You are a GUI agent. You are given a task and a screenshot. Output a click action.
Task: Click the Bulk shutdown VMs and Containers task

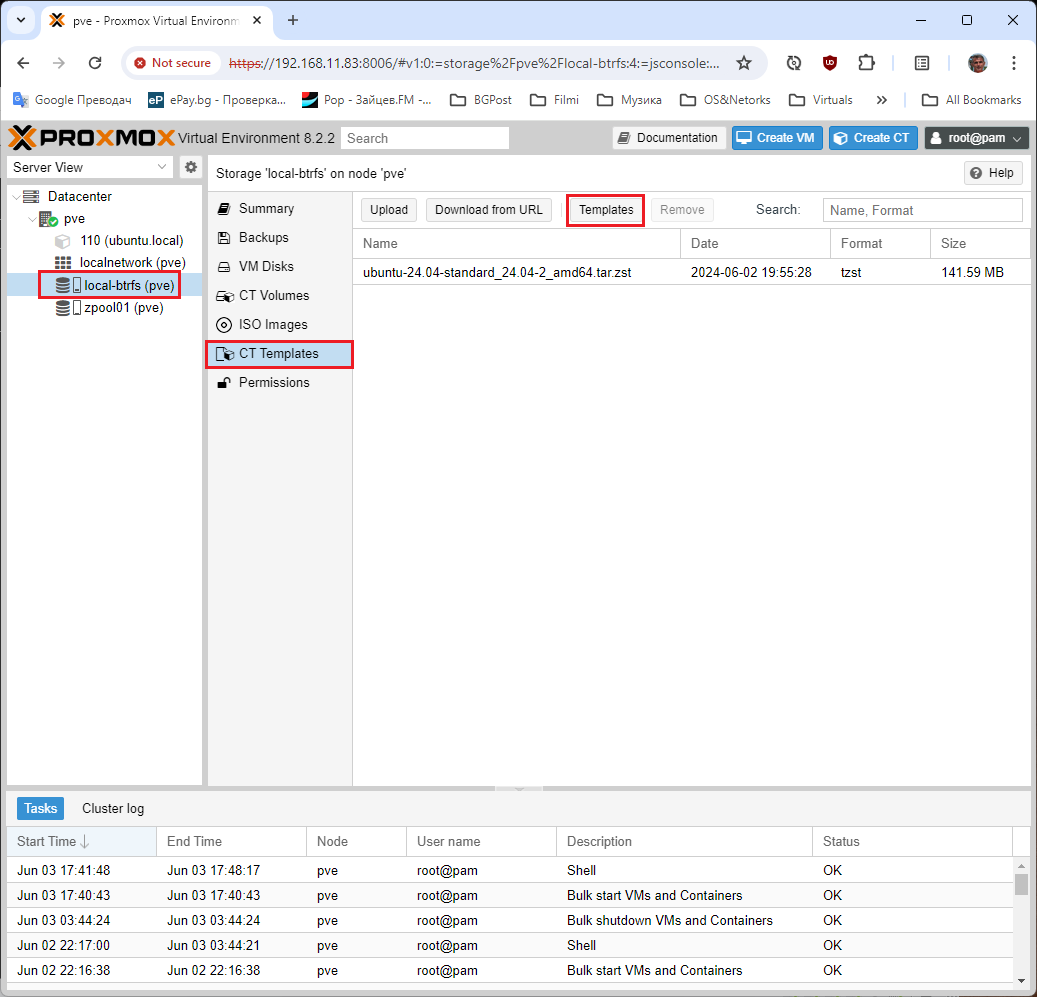coord(510,920)
